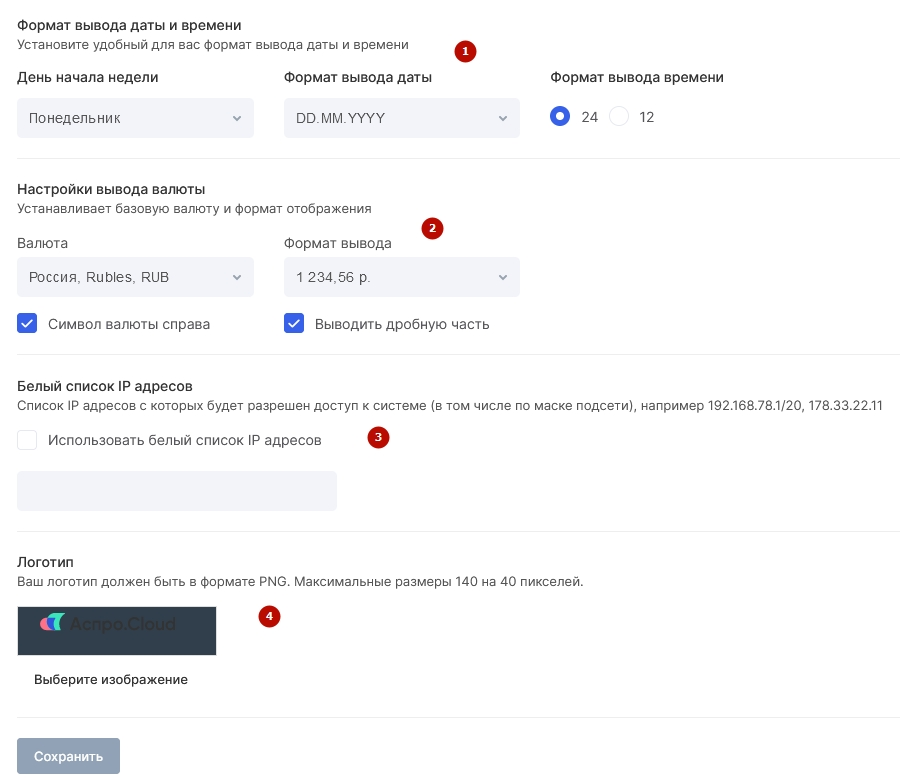Screen dimensions: 900x782
Task: Click the red annotation marker number 3
Action: pos(378,438)
